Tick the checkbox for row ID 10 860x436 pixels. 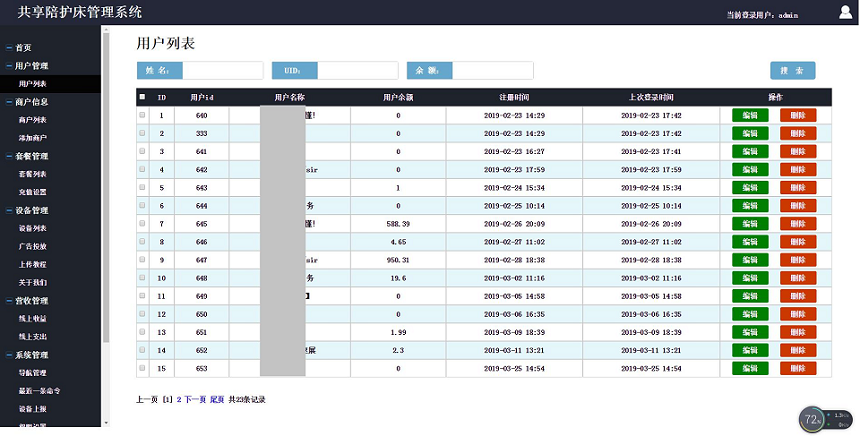pyautogui.click(x=142, y=278)
